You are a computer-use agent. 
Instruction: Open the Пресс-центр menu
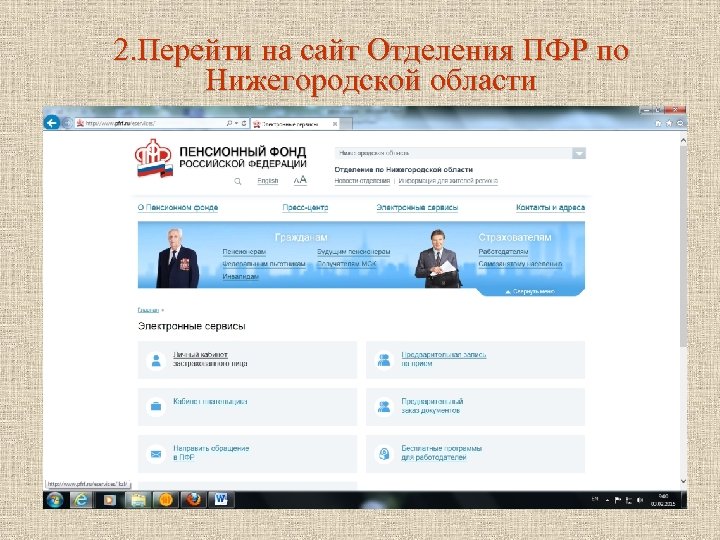click(x=305, y=208)
